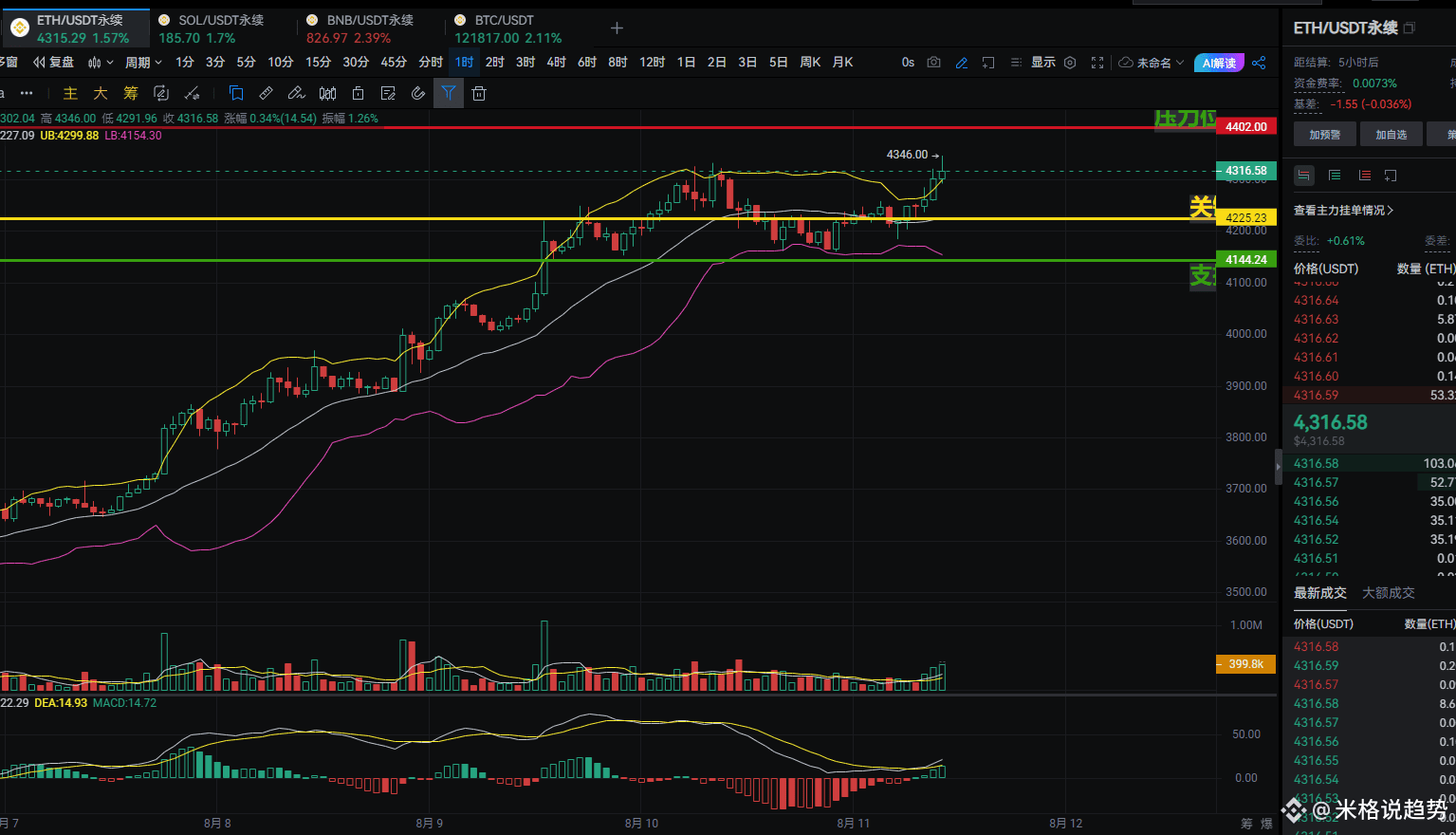Select the 5分 timeframe
1456x835 pixels.
(246, 62)
